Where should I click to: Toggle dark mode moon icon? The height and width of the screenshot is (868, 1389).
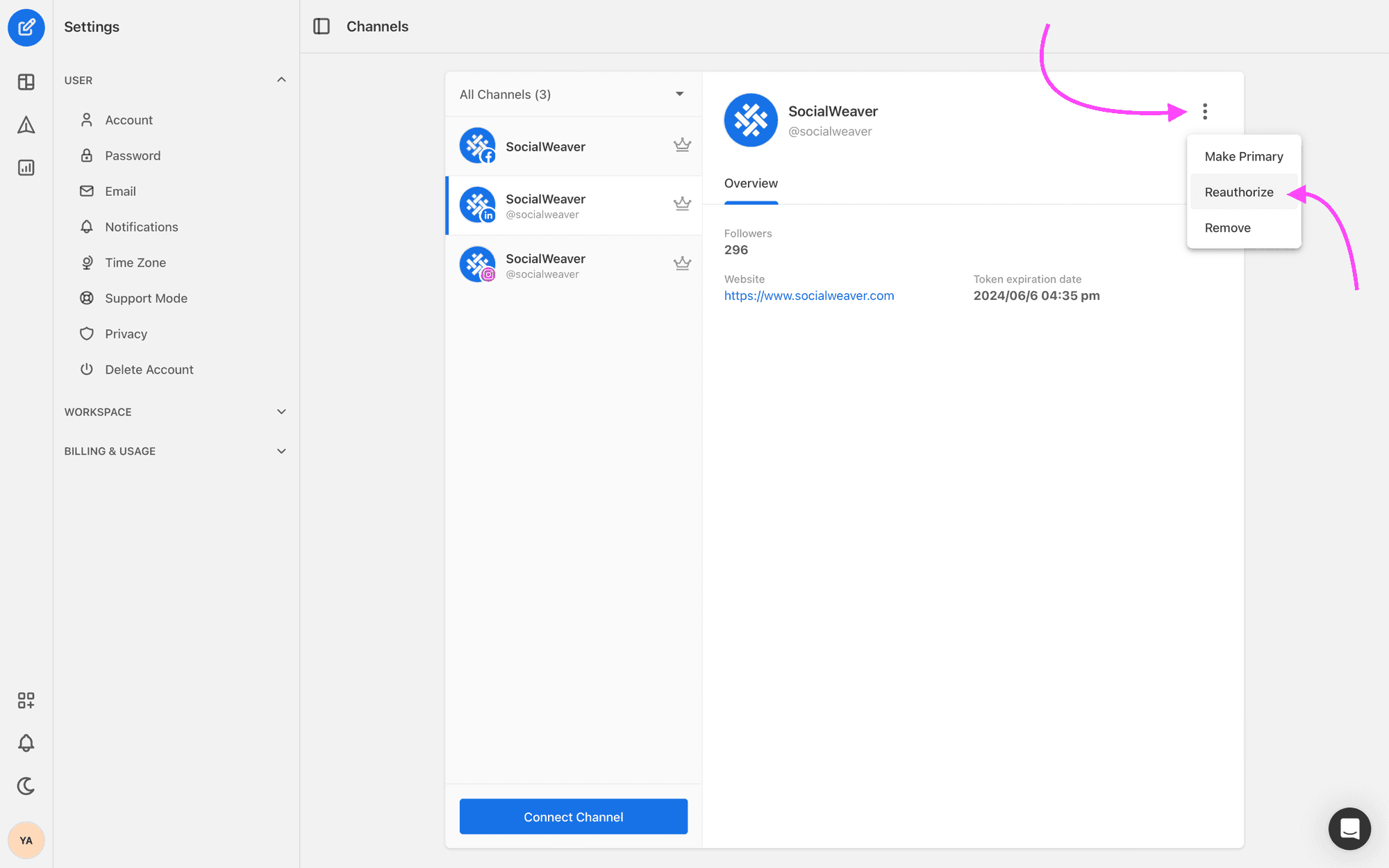[26, 786]
